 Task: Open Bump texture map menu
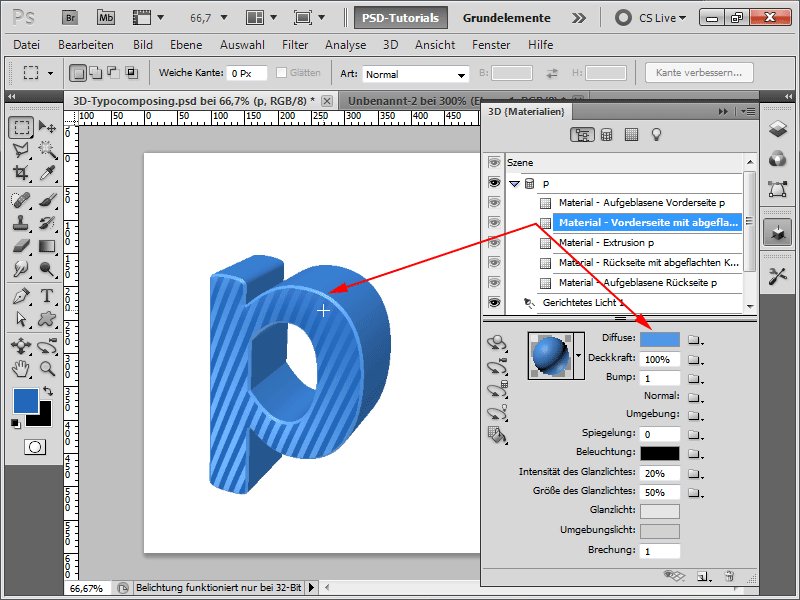[x=695, y=379]
